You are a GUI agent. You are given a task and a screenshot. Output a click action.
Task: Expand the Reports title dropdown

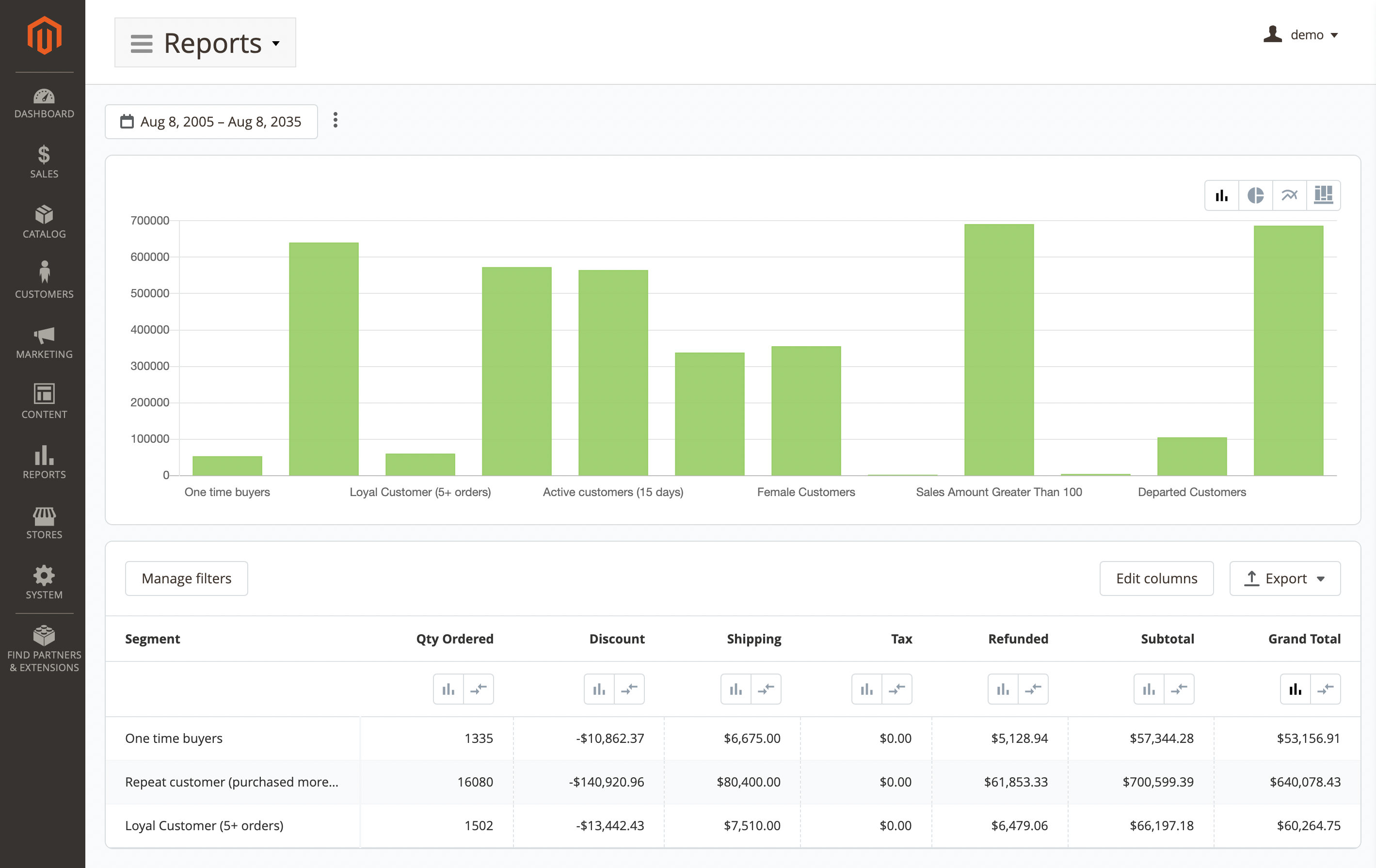click(x=276, y=43)
